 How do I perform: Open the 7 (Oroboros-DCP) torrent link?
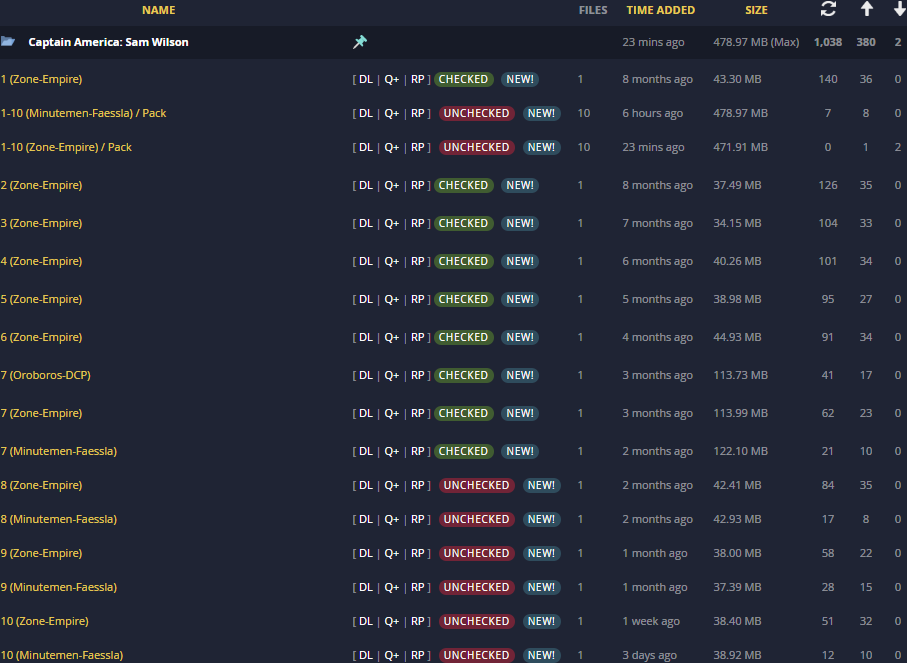(46, 375)
